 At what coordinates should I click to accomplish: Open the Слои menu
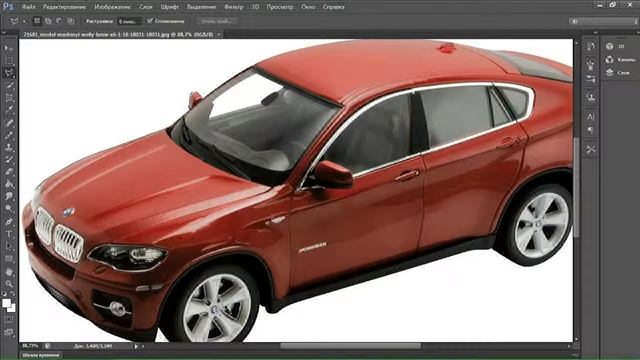tap(146, 7)
